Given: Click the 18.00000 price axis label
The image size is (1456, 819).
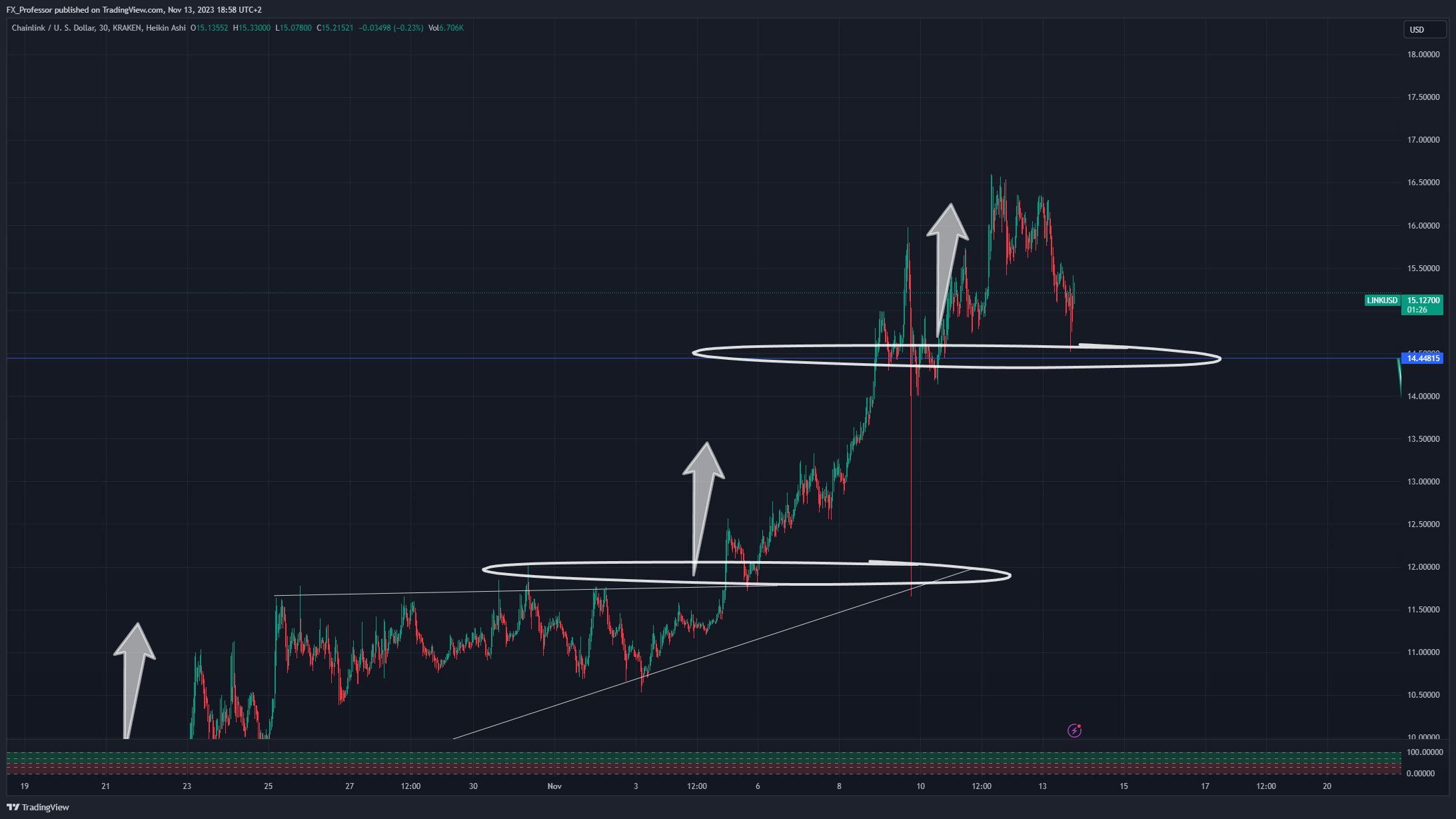Looking at the screenshot, I should [1423, 55].
